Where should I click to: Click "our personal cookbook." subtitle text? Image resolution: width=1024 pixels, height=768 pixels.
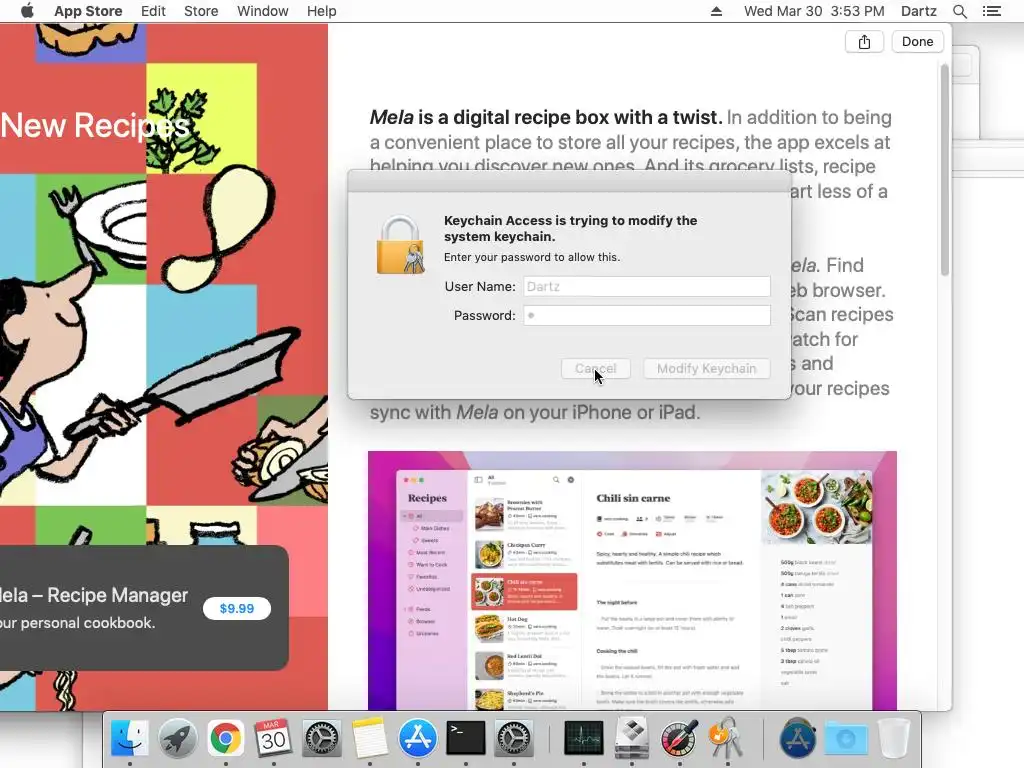78,623
